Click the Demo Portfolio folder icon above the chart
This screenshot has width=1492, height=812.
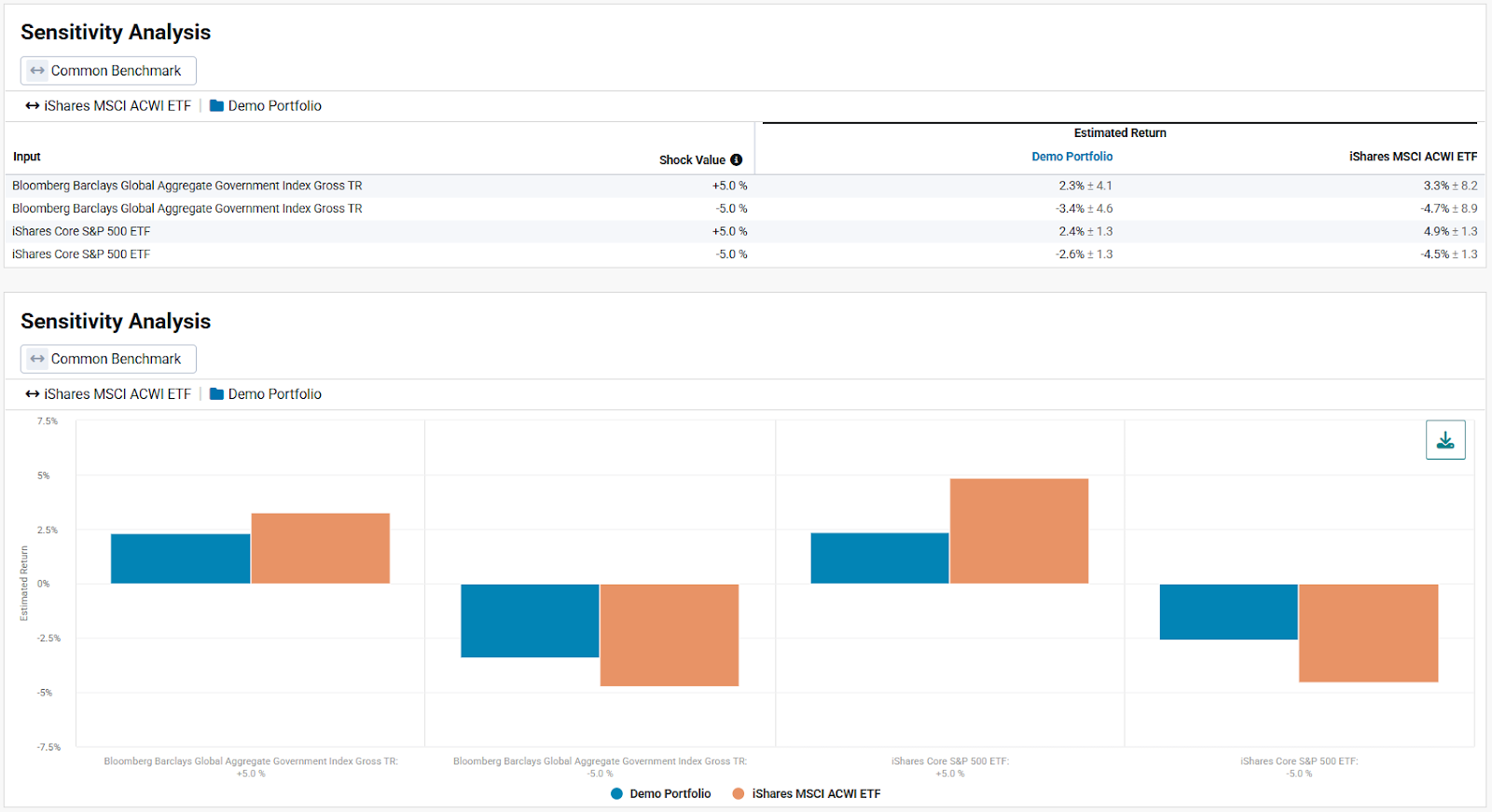tap(216, 394)
